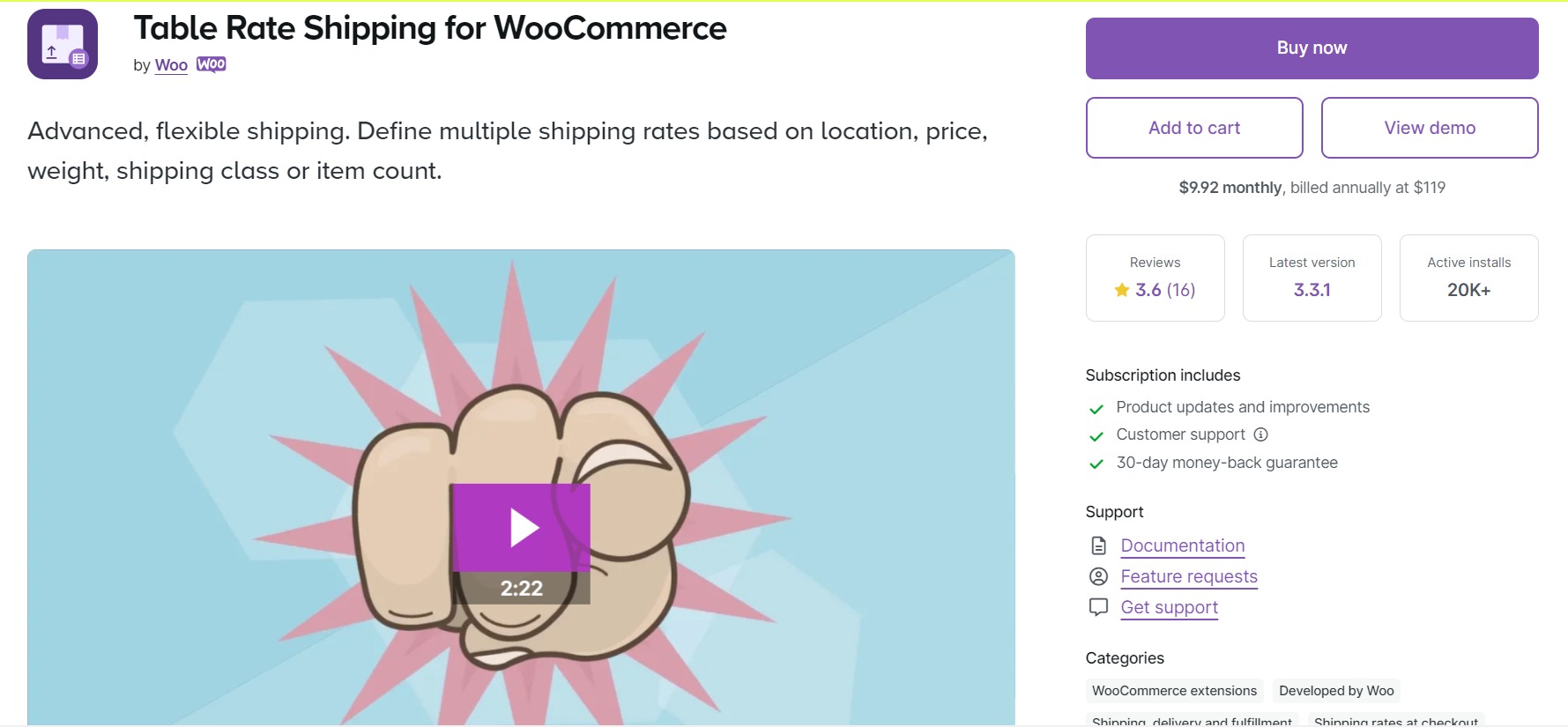Select the Developed by Woo category tag
Screen dimensions: 1568x727
pos(1336,691)
